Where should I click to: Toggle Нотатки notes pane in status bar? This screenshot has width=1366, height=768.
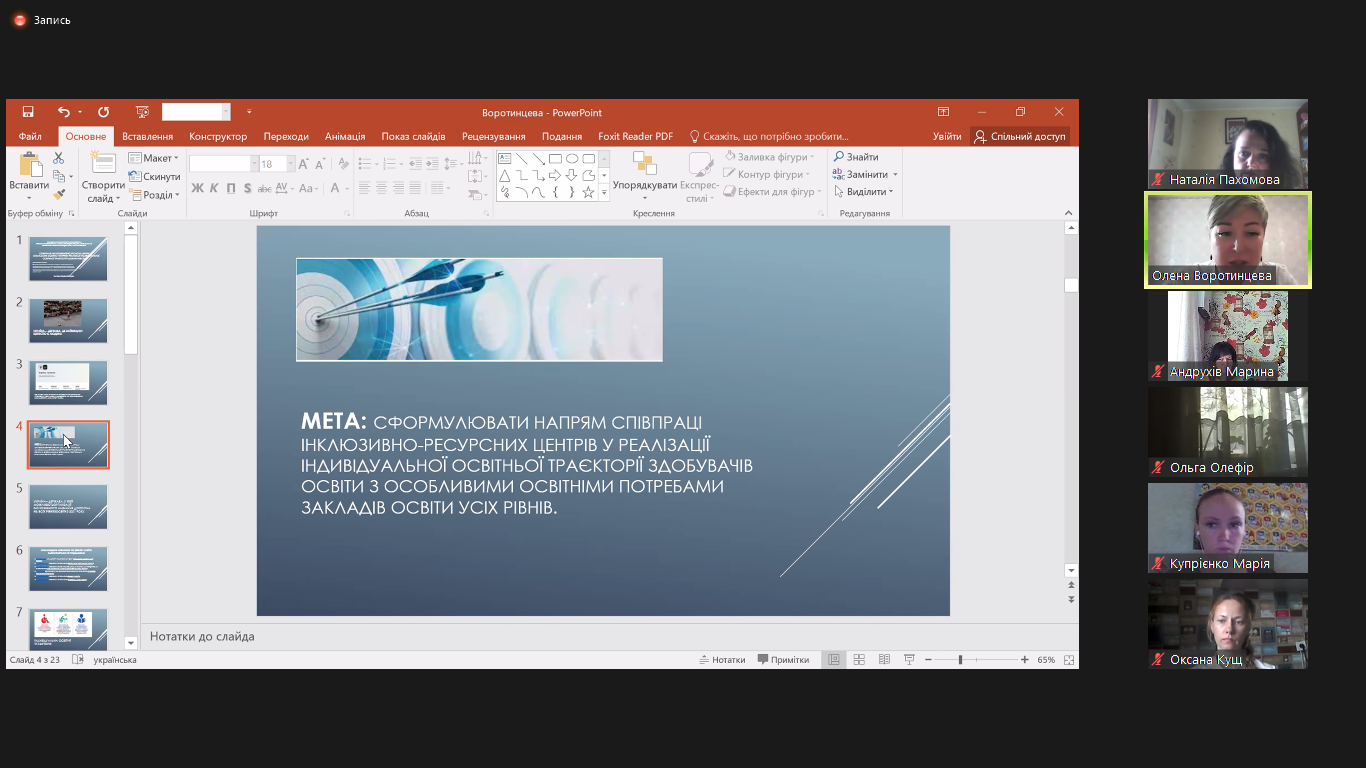722,660
